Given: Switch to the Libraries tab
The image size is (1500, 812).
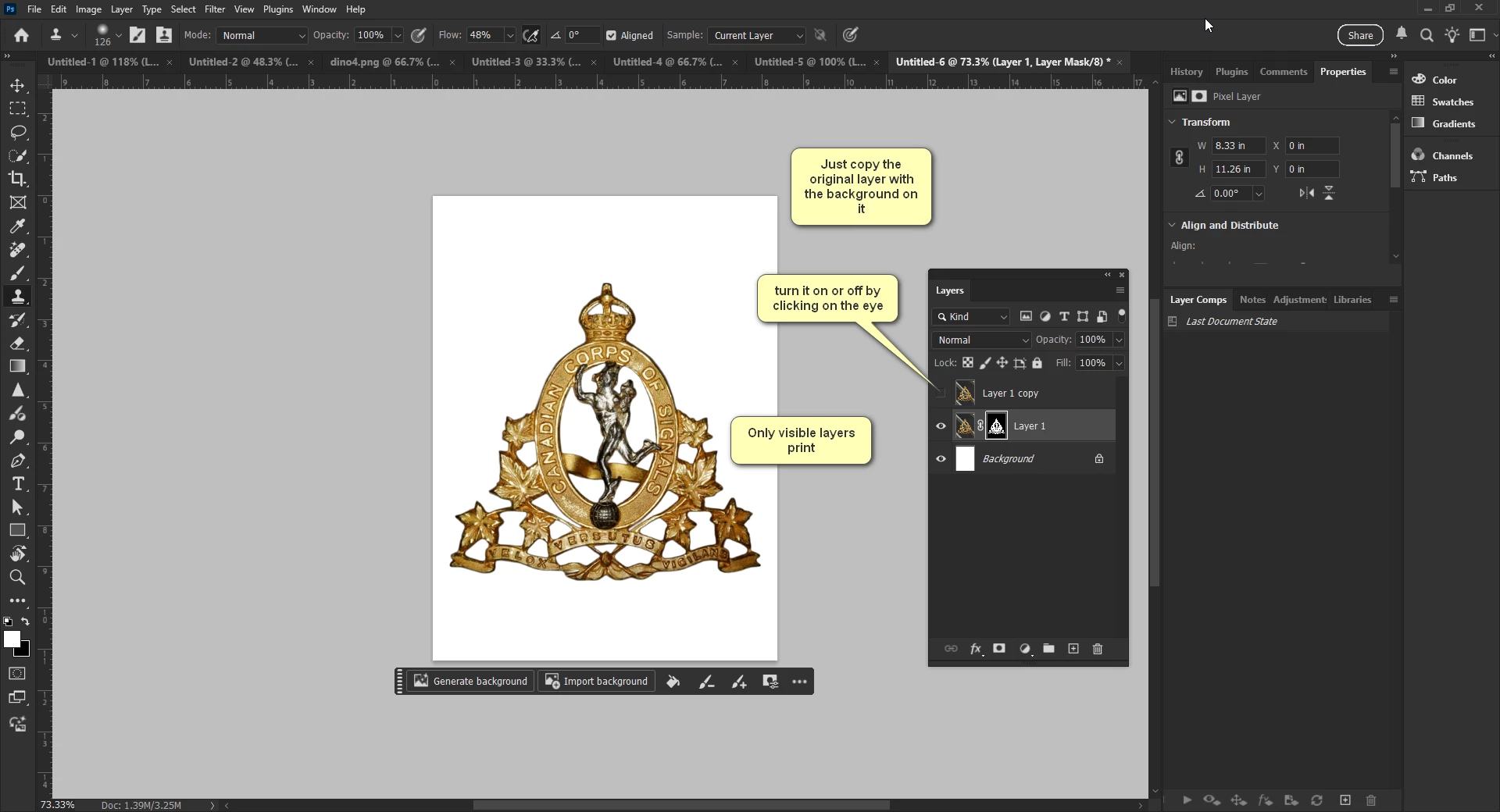Looking at the screenshot, I should [x=1352, y=299].
